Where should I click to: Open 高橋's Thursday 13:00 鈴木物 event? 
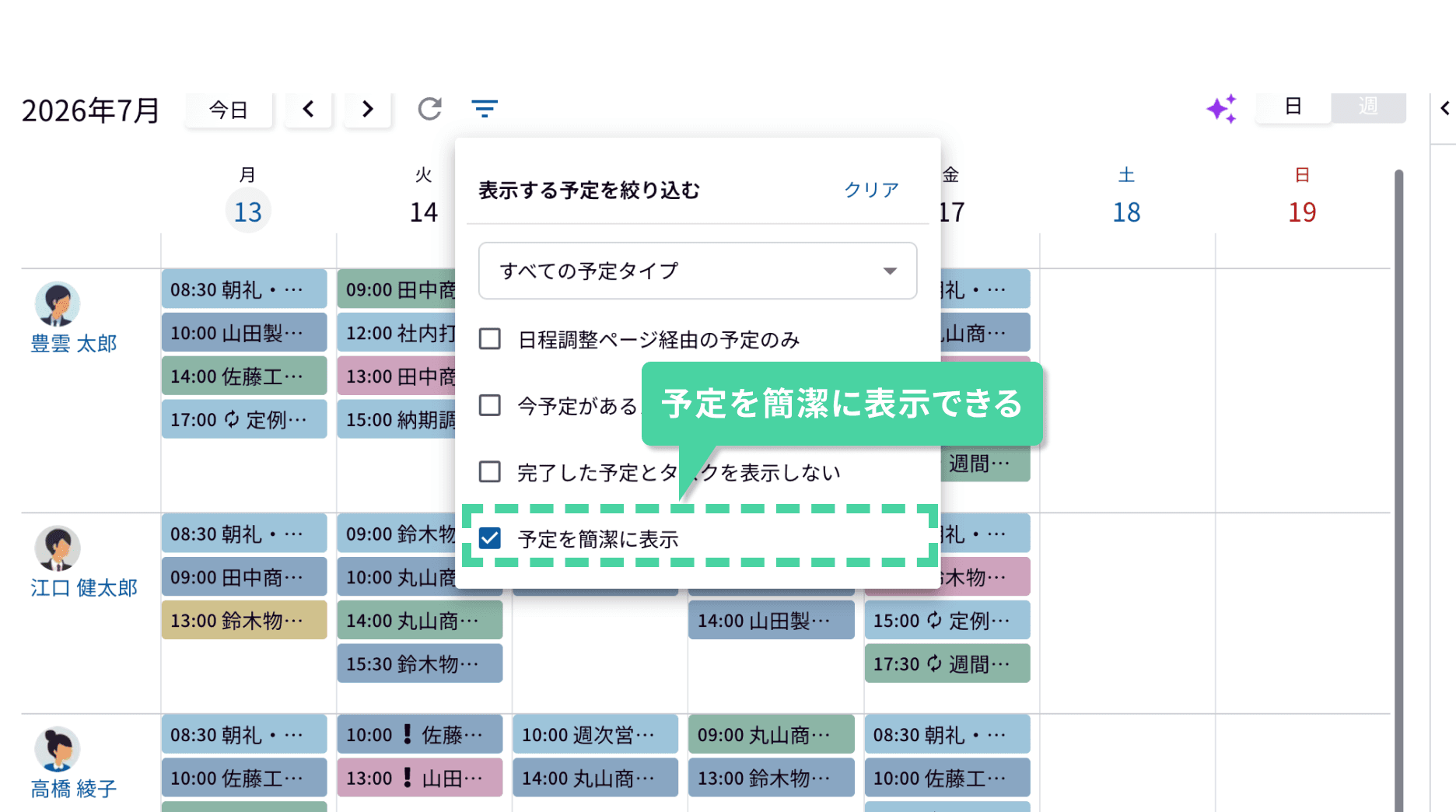coord(772,778)
